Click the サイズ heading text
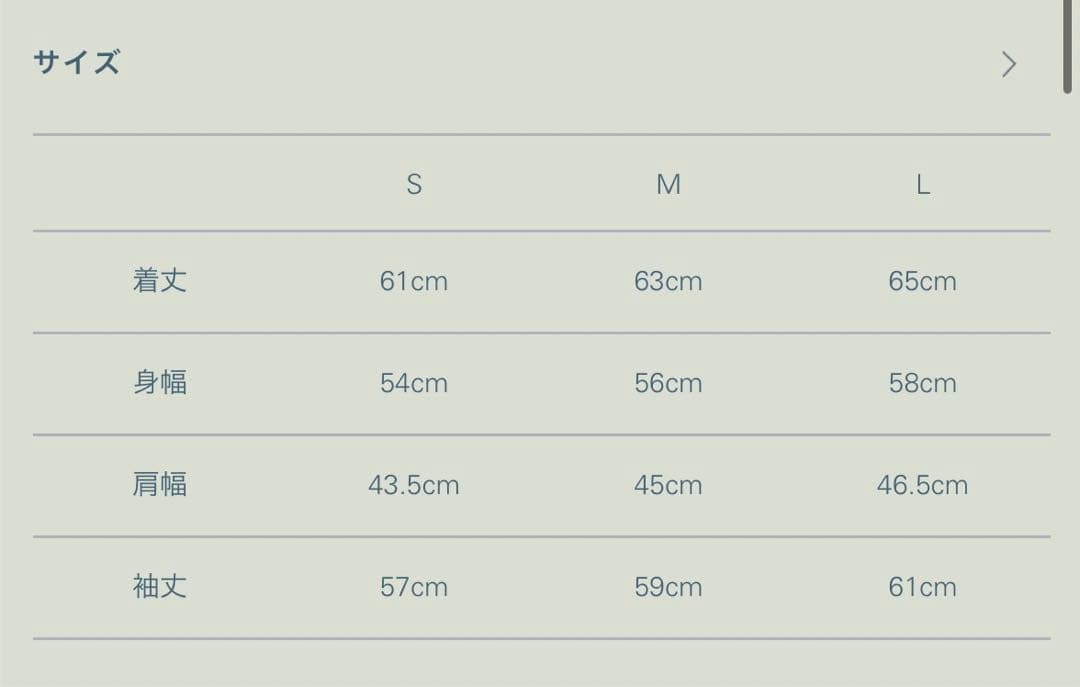The image size is (1080, 687). click(76, 63)
